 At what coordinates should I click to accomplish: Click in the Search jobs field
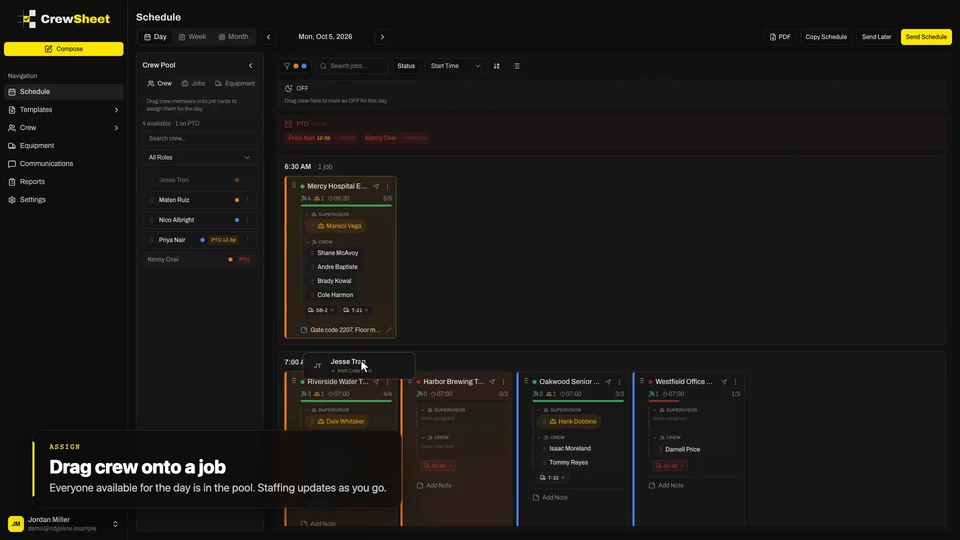point(353,66)
